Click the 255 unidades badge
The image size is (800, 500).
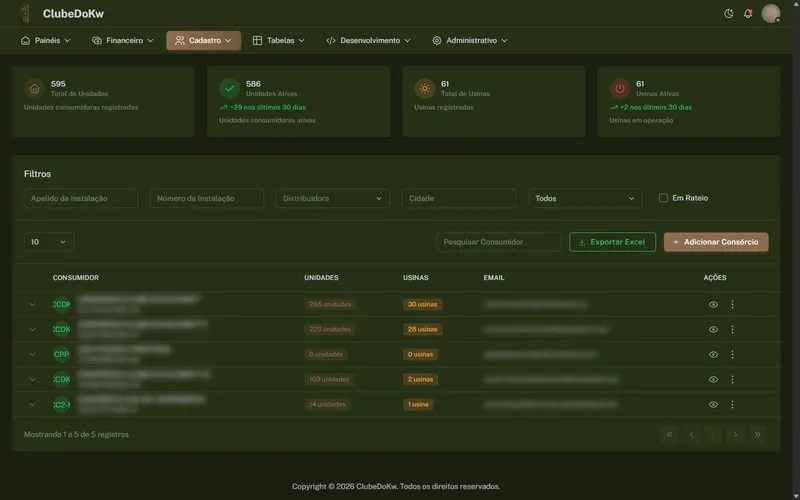[330, 305]
